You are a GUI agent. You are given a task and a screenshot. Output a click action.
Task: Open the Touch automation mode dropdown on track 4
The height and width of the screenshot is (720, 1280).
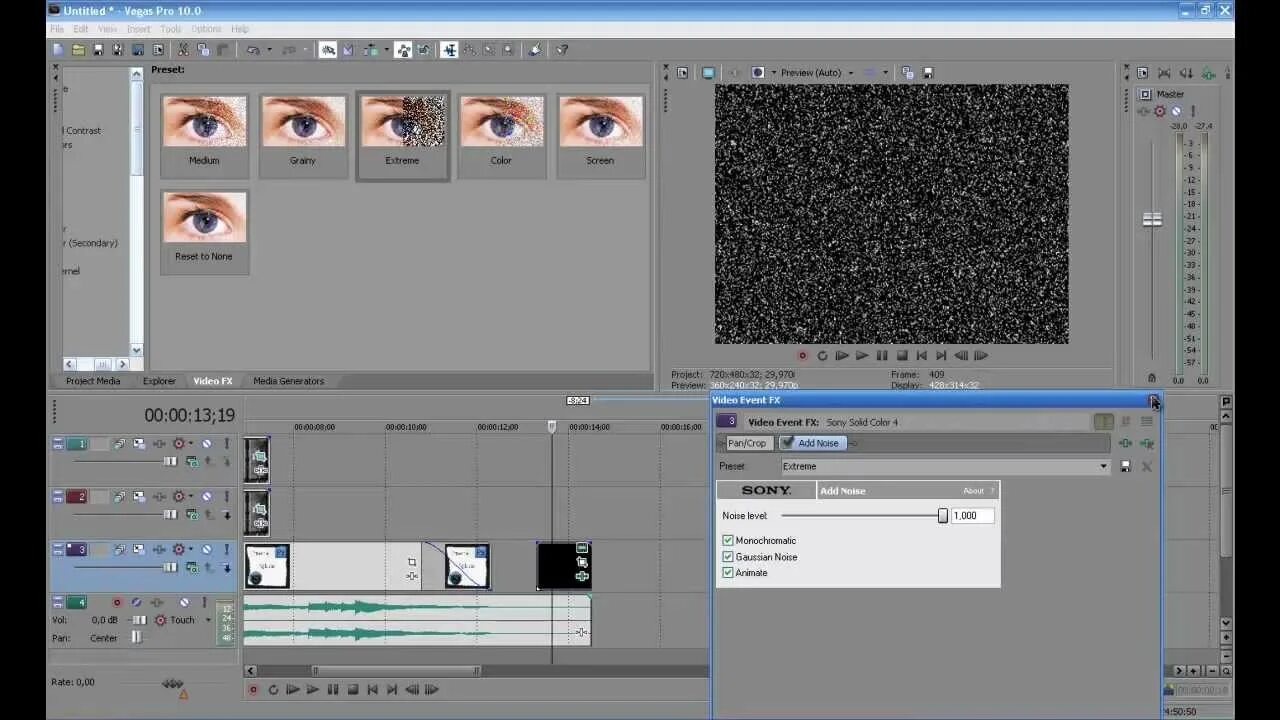pos(208,620)
